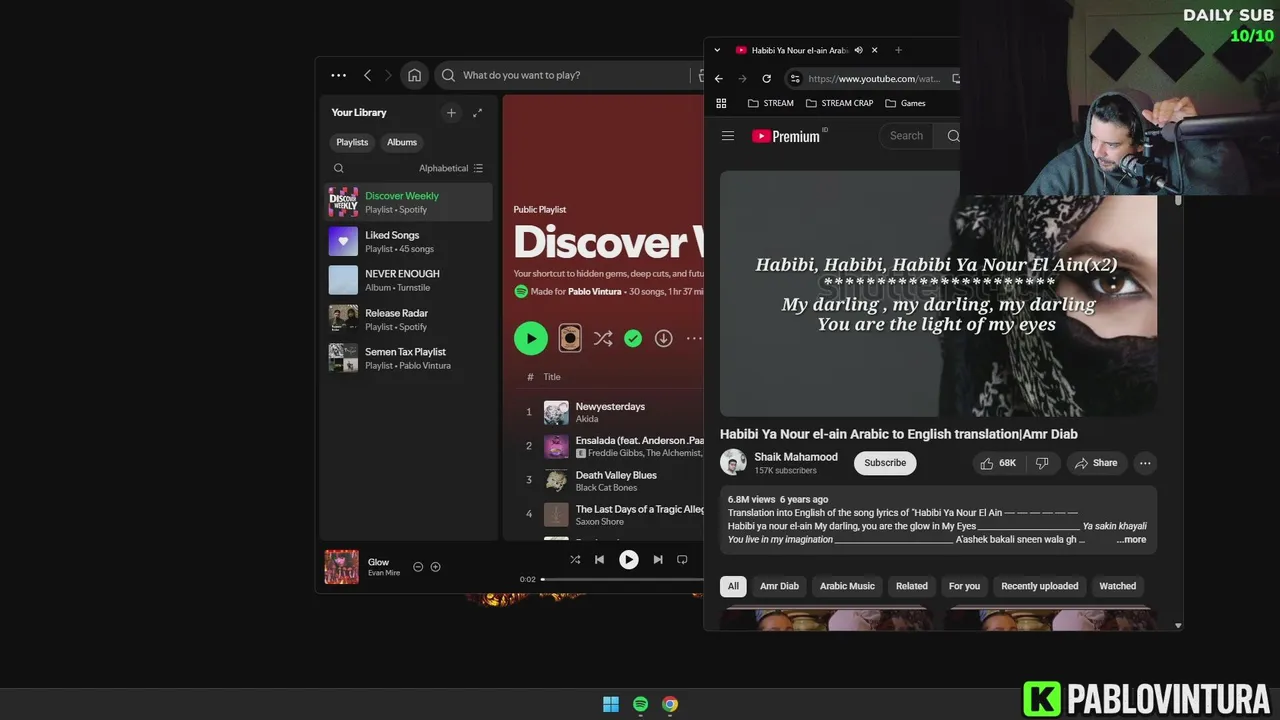Open the YouTube hamburger guide menu
This screenshot has width=1280, height=720.
tap(728, 136)
